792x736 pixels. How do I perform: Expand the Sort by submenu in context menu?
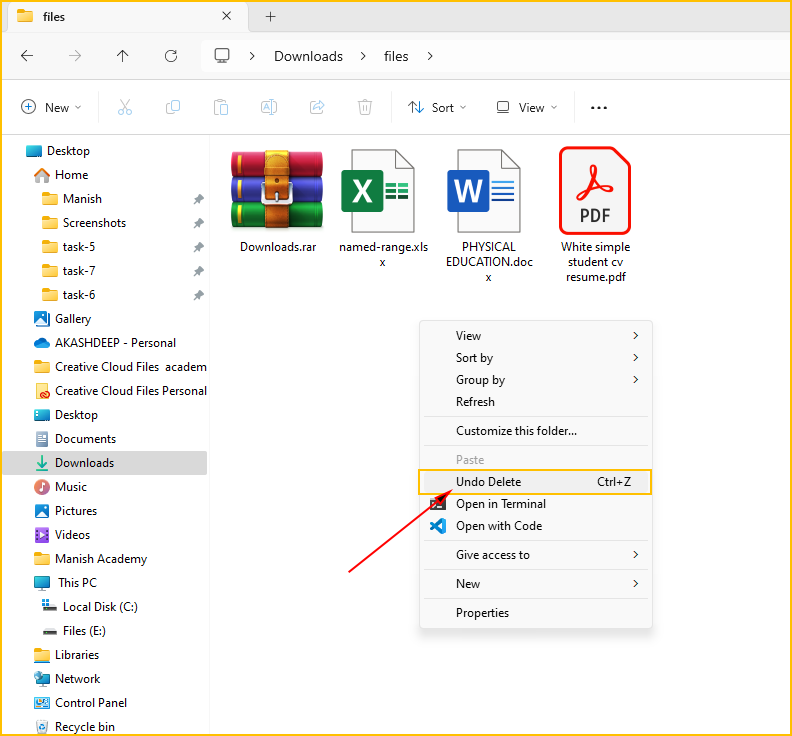tap(535, 358)
